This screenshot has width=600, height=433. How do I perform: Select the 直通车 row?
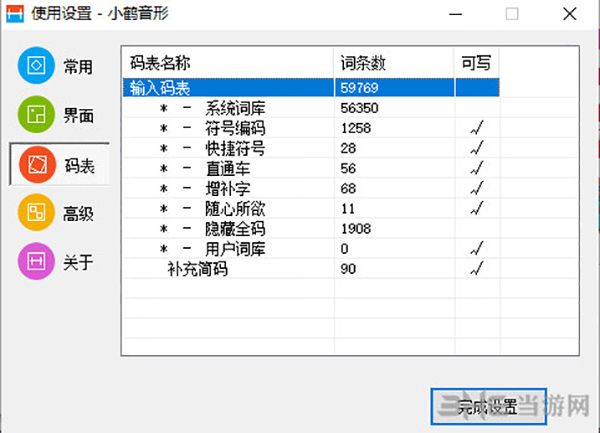pyautogui.click(x=311, y=169)
